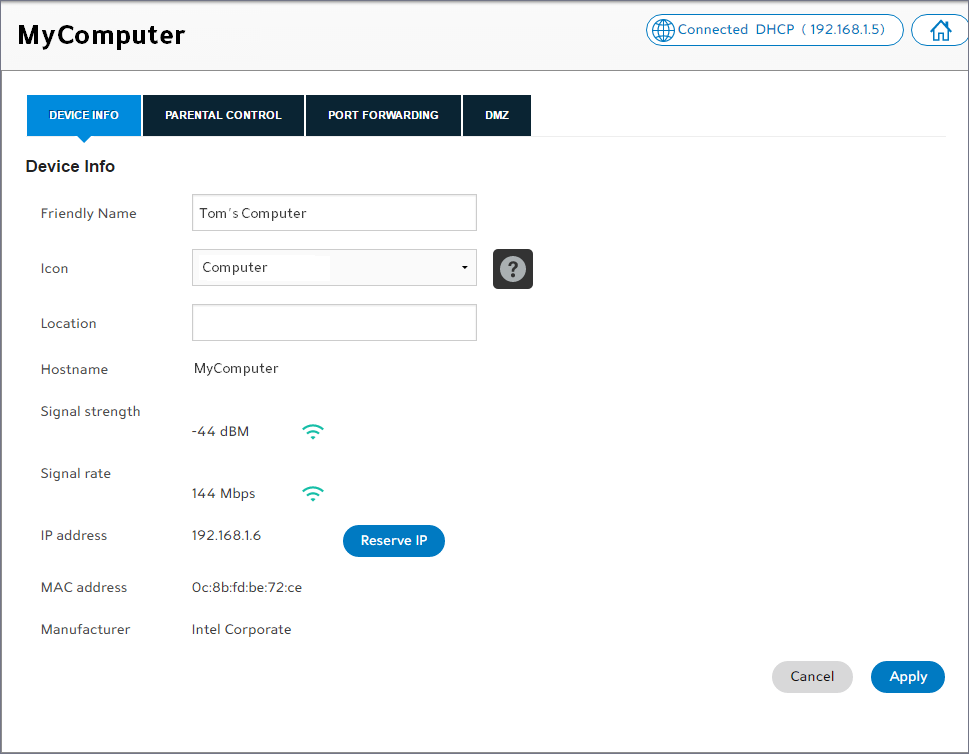The image size is (969, 754).
Task: Click the Home icon button
Action: click(x=940, y=30)
